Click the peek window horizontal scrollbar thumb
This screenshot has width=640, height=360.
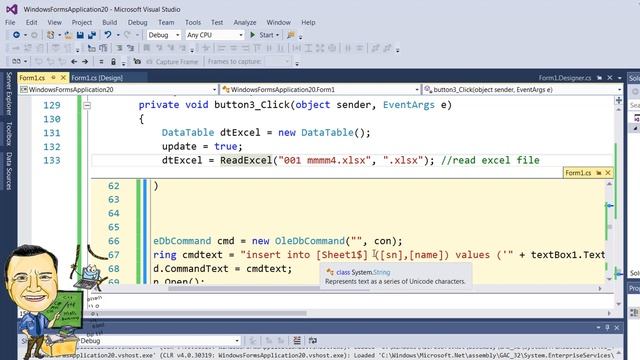[x=269, y=289]
